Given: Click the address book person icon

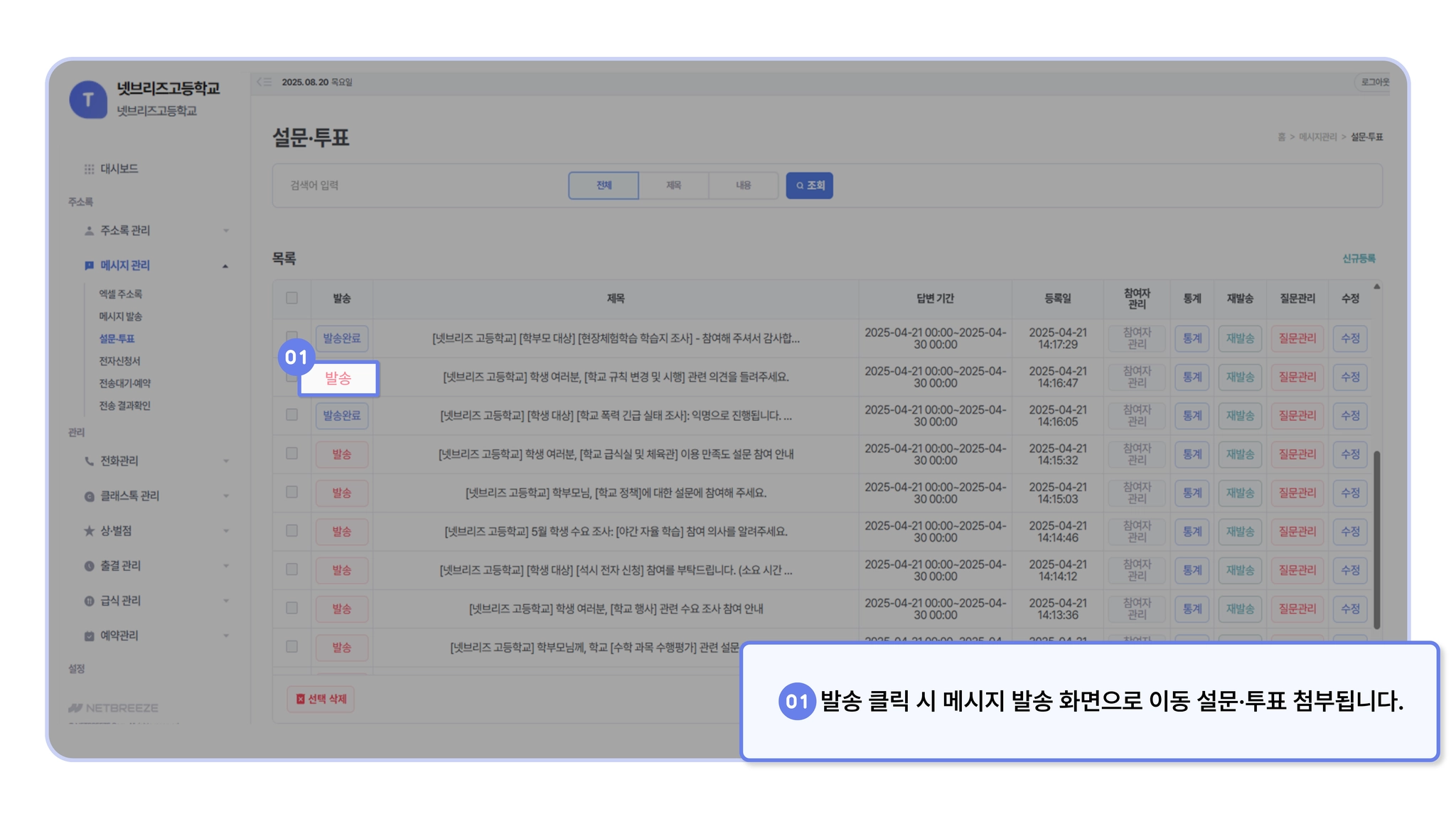Looking at the screenshot, I should pos(89,231).
